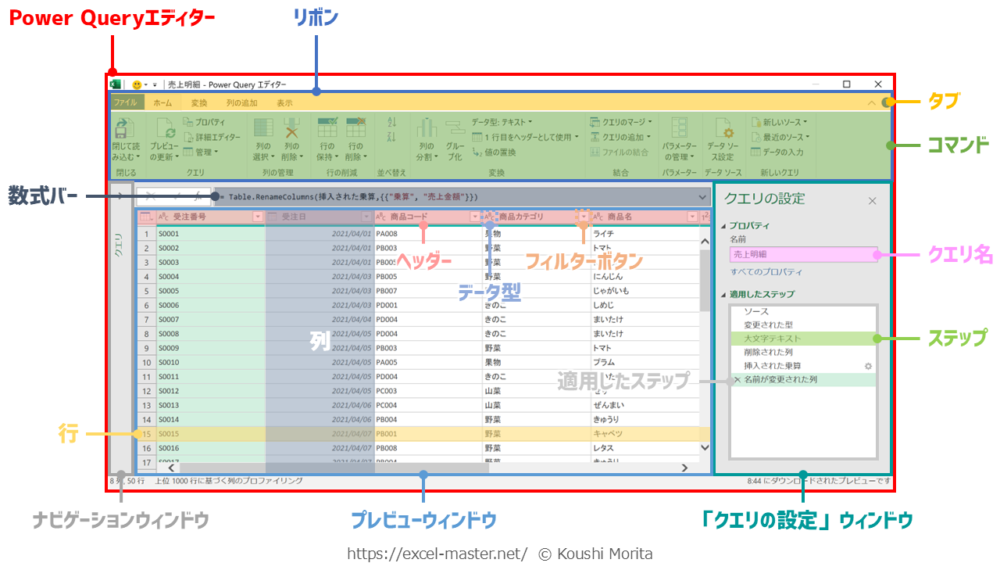This screenshot has height=563, width=1000.
Task: Click the プレビューの更新 (Refresh Preview) icon
Action: (x=165, y=129)
